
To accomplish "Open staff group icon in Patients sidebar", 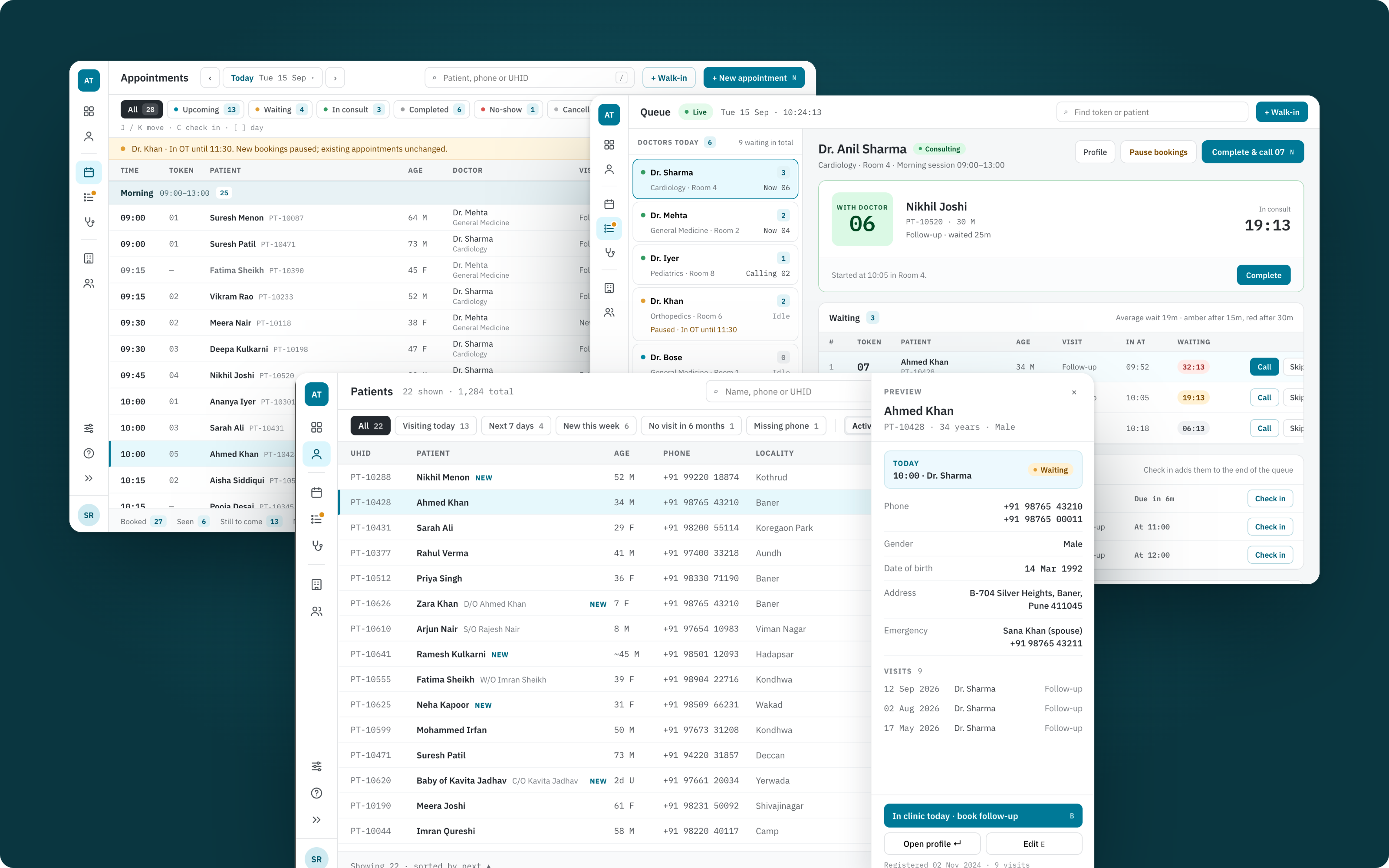I will coord(316,612).
